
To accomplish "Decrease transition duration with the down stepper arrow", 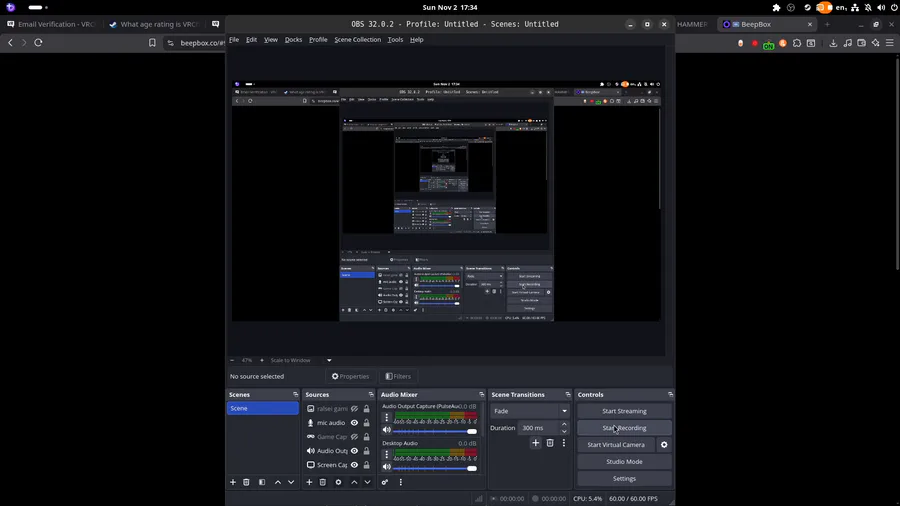I will click(564, 431).
